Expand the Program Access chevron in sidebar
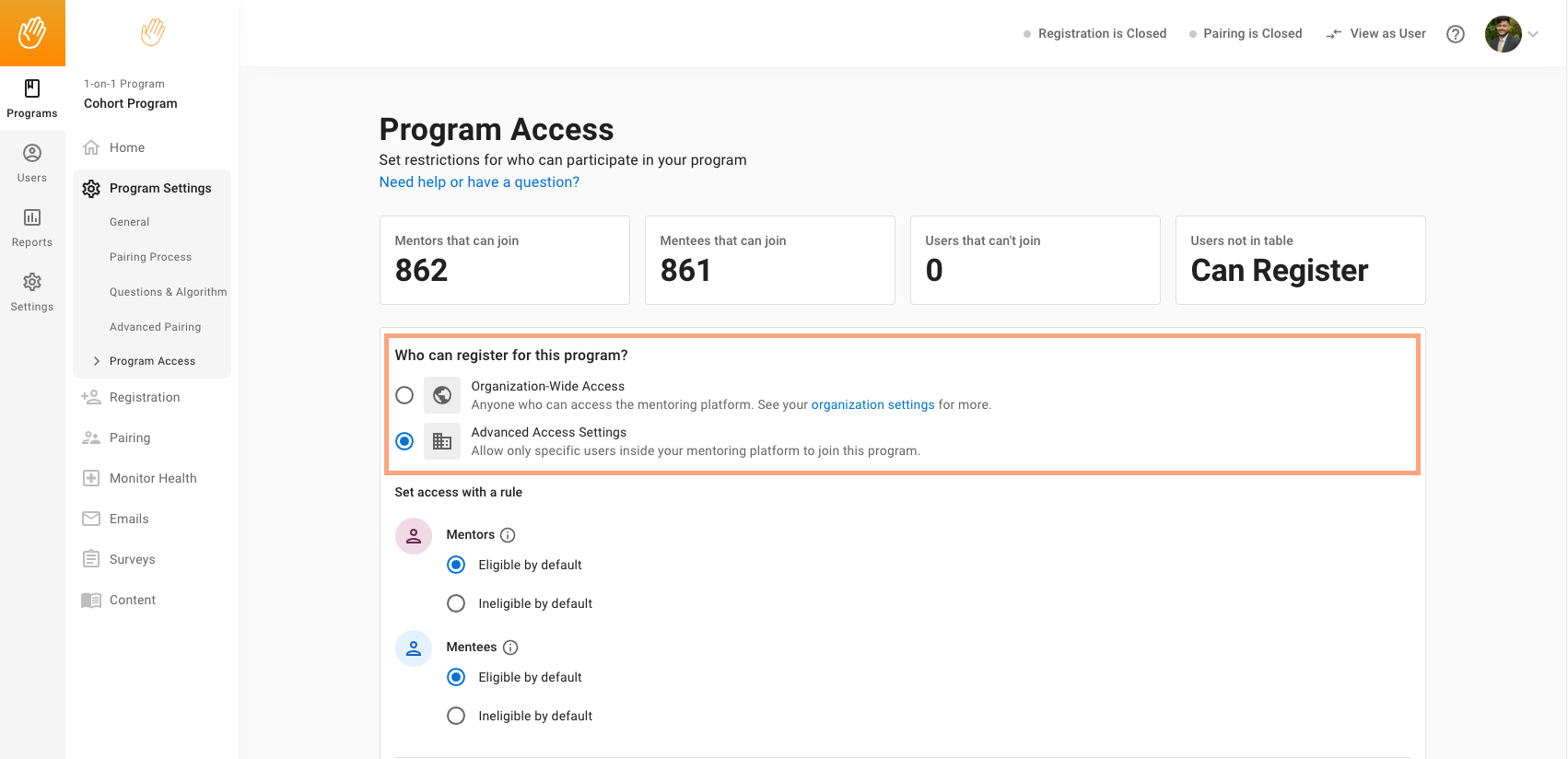 coord(97,361)
